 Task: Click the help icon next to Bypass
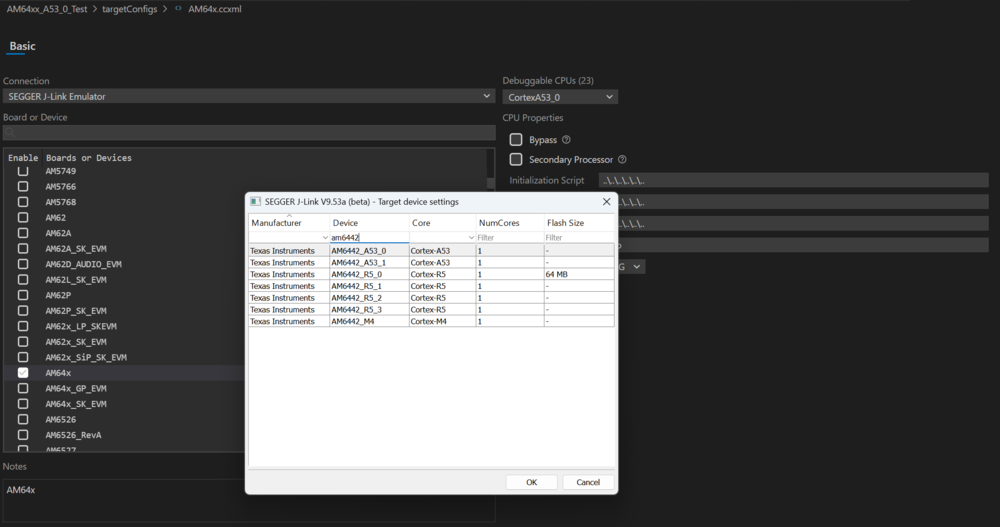[x=566, y=140]
